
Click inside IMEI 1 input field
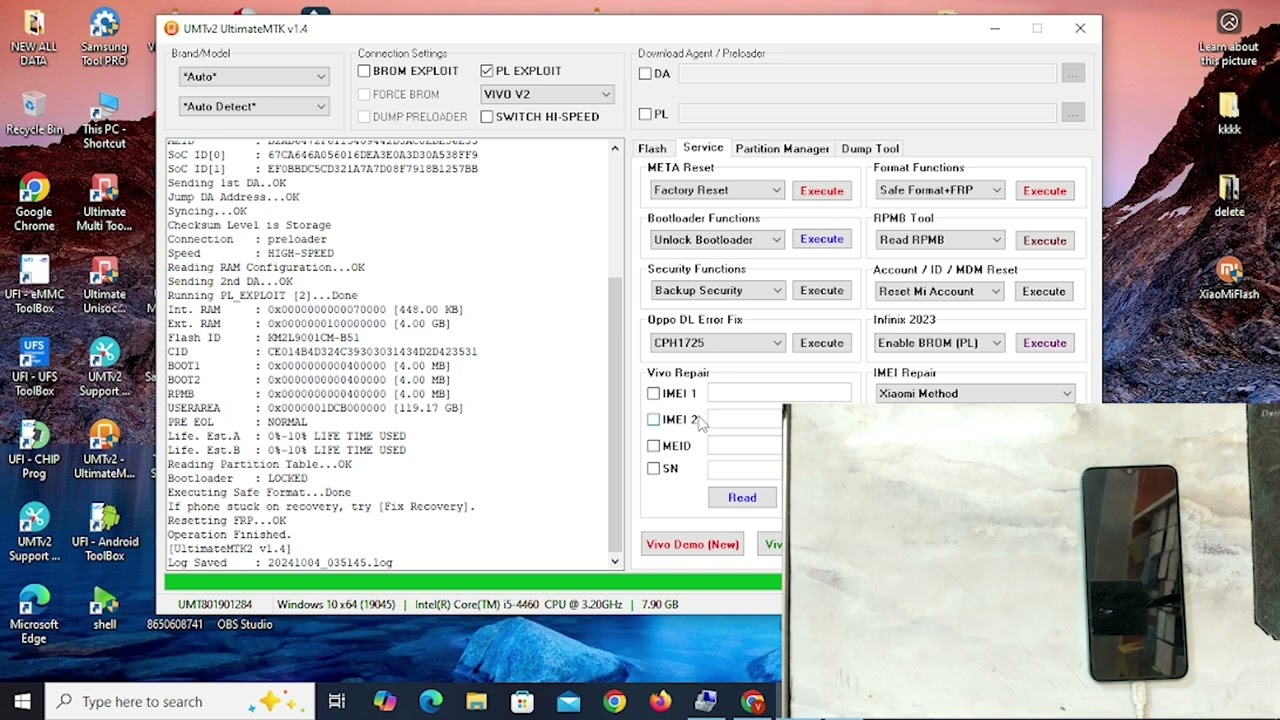(x=779, y=393)
